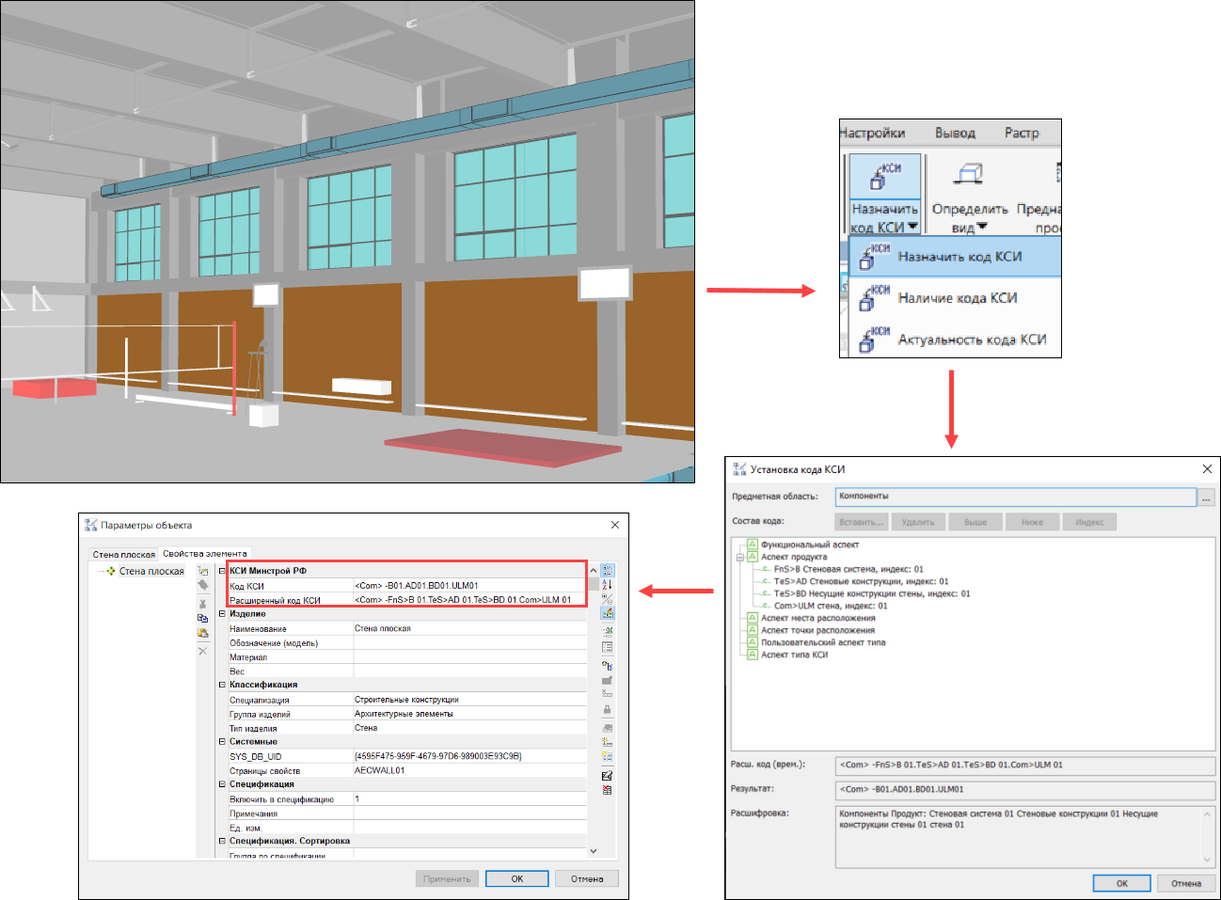1221x900 pixels.
Task: Open the Растр ribbon tab
Action: (x=1021, y=133)
